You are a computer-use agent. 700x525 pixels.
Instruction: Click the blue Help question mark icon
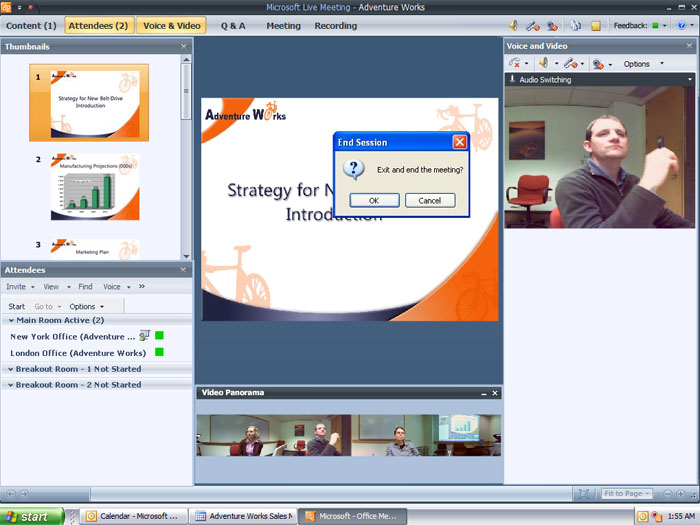681,25
